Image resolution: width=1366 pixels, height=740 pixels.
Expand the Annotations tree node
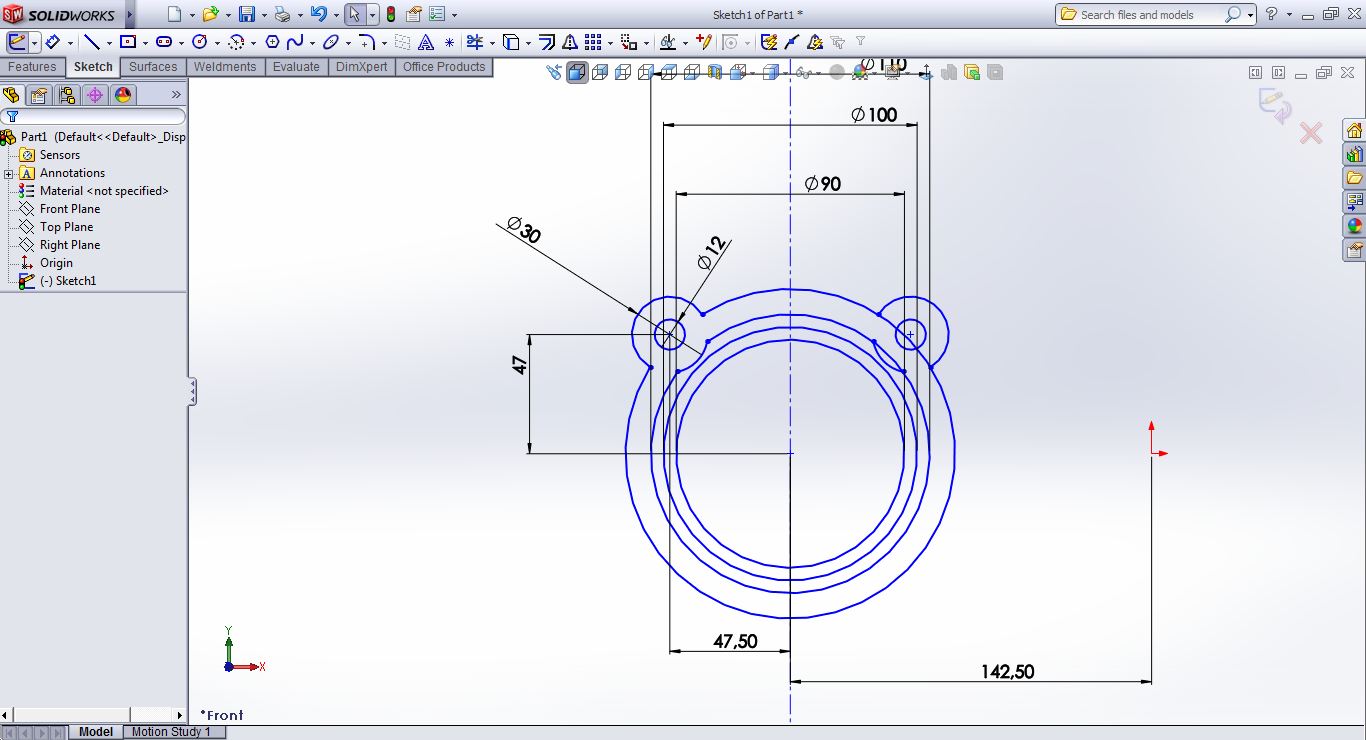pos(10,172)
